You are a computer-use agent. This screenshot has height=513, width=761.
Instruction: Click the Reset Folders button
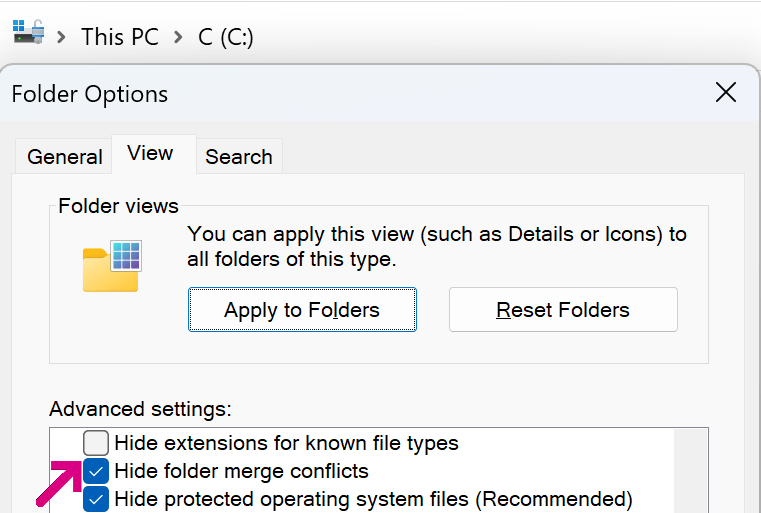pos(563,310)
